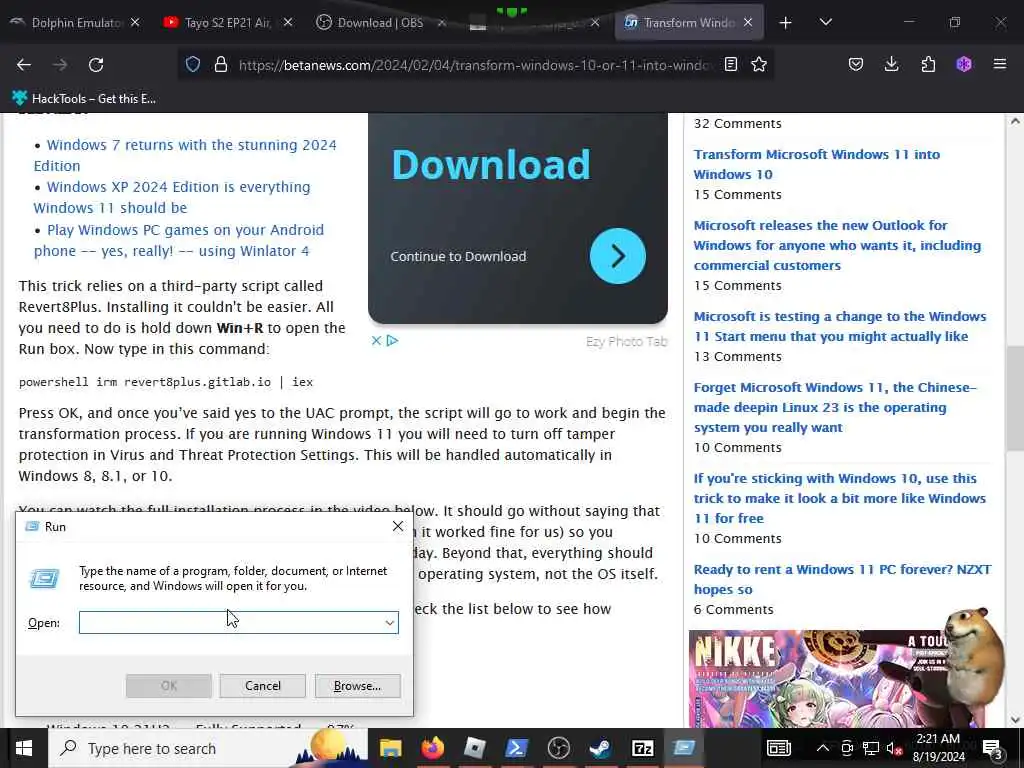The image size is (1024, 768).
Task: Open the network icon in system tray
Action: [x=871, y=748]
